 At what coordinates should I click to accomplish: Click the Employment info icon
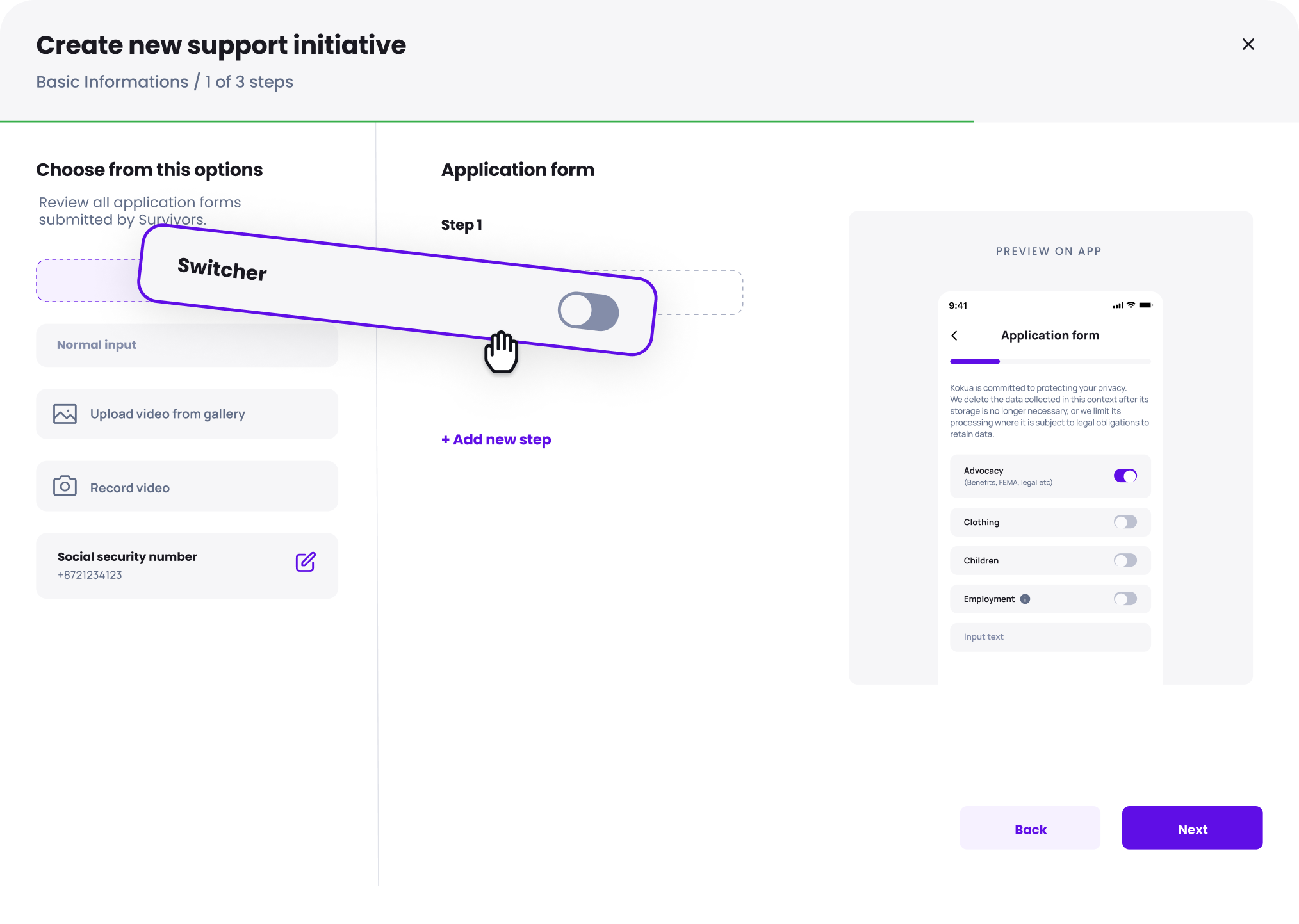[x=1025, y=599]
